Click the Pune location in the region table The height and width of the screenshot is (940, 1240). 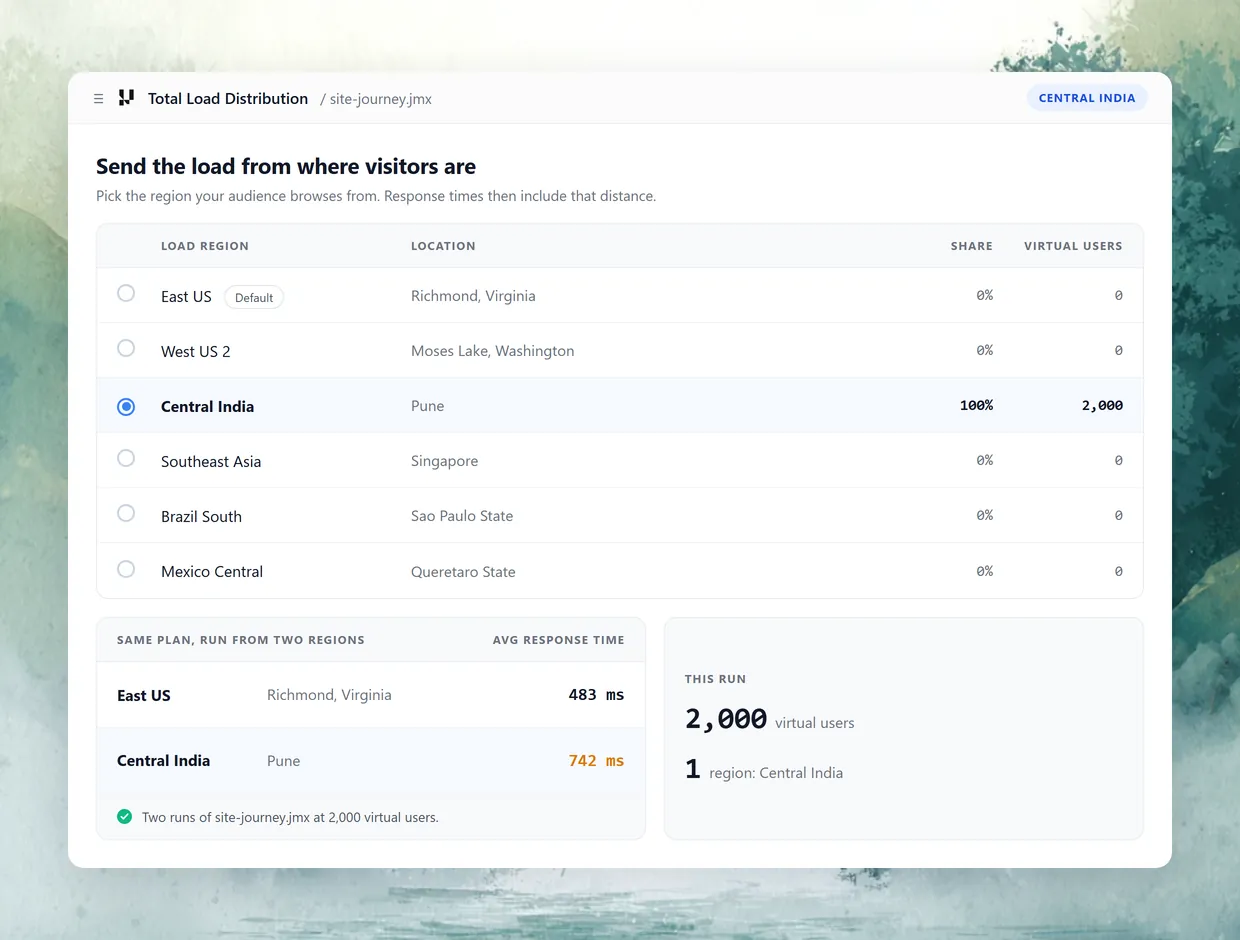pyautogui.click(x=427, y=406)
